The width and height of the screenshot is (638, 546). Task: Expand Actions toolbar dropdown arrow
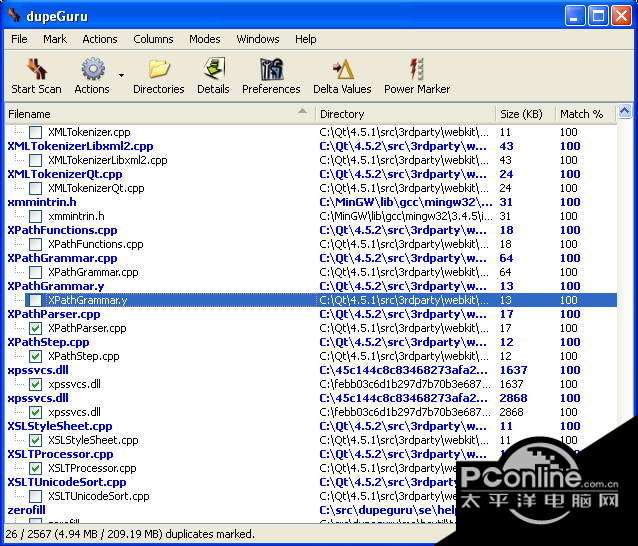point(121,75)
